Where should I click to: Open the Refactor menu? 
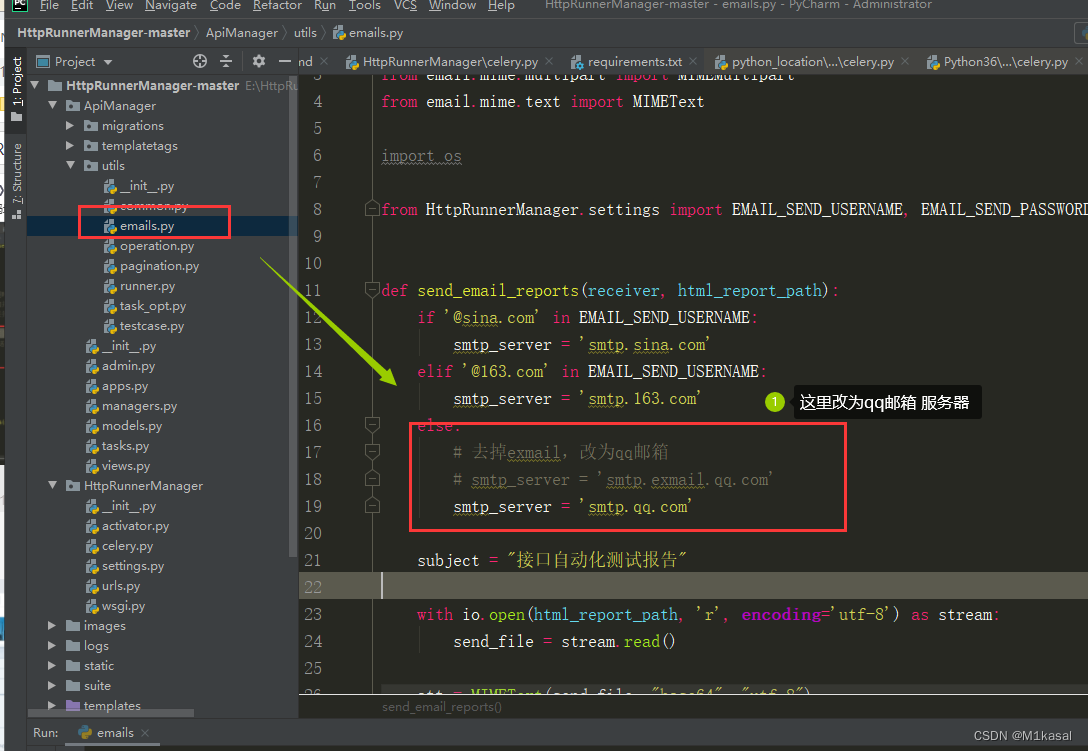click(x=277, y=6)
